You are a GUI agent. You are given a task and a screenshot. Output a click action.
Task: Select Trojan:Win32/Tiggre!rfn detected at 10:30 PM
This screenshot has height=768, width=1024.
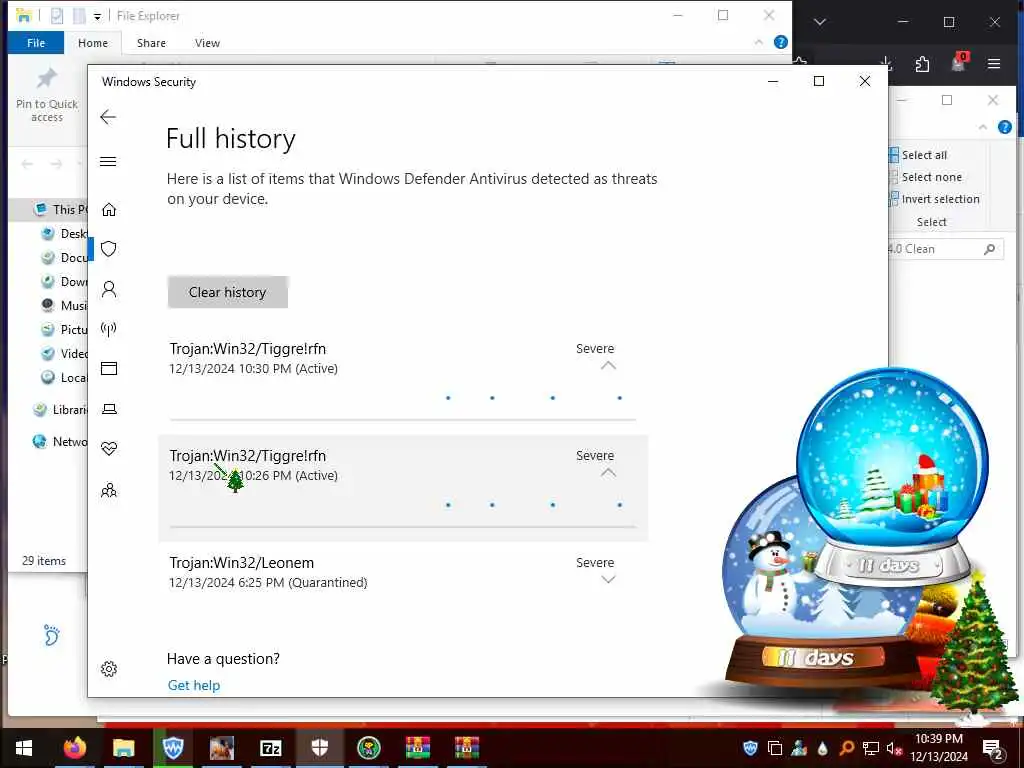pos(248,349)
